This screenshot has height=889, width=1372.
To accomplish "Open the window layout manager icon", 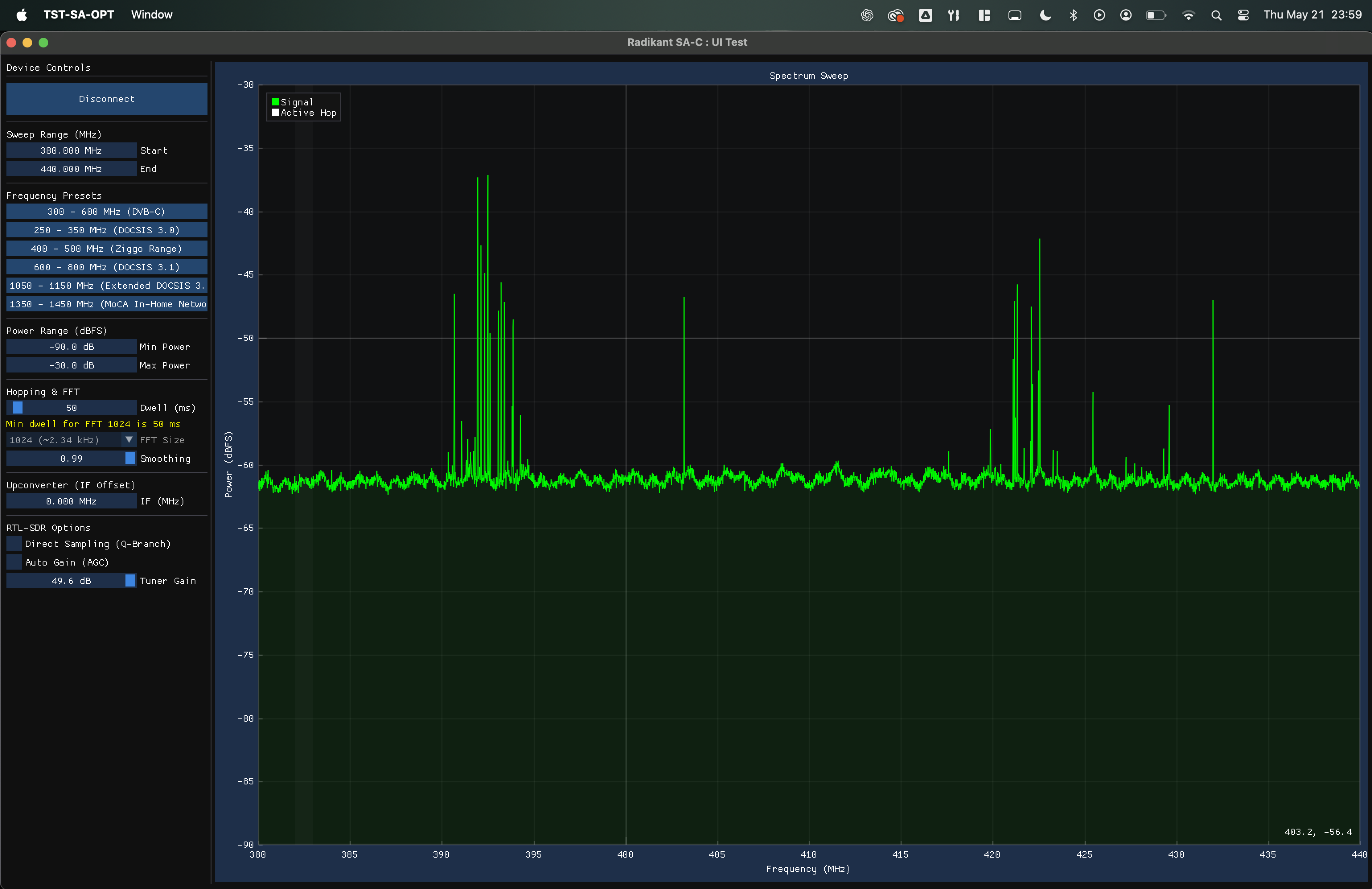I will tap(984, 15).
